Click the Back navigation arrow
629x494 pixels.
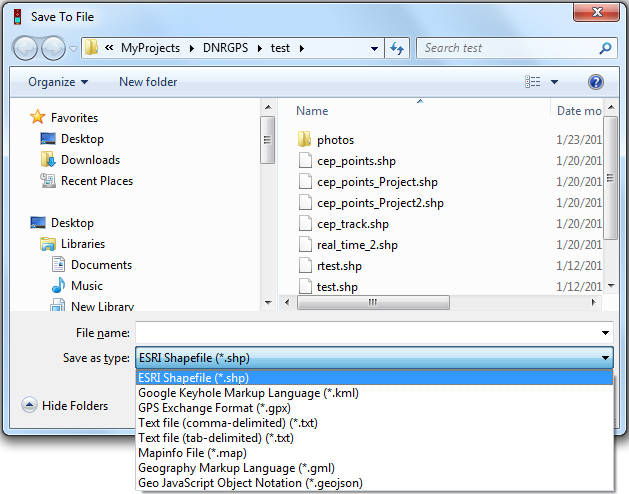[25, 48]
